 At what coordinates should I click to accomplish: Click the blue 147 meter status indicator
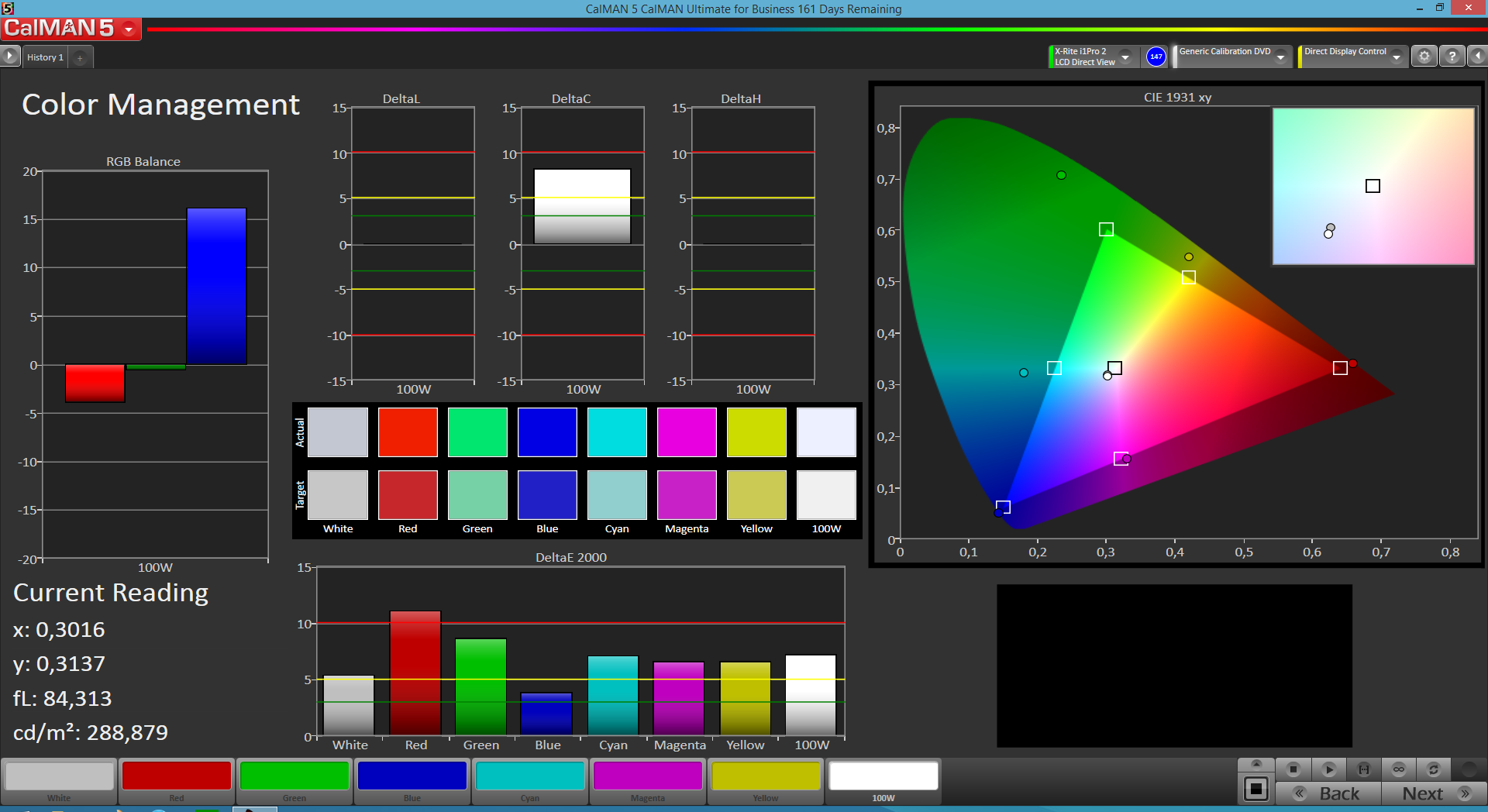pos(1156,57)
